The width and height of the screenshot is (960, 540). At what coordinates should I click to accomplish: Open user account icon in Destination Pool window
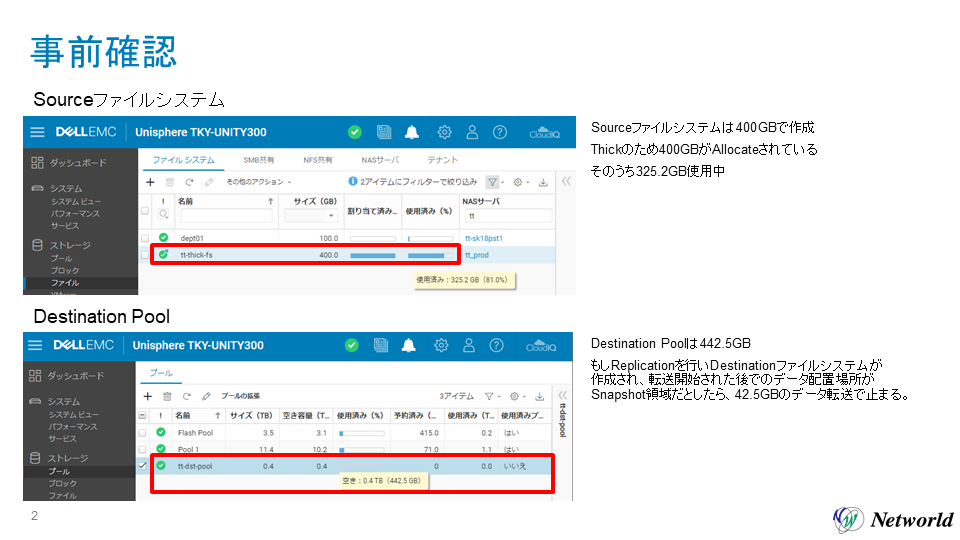click(469, 345)
